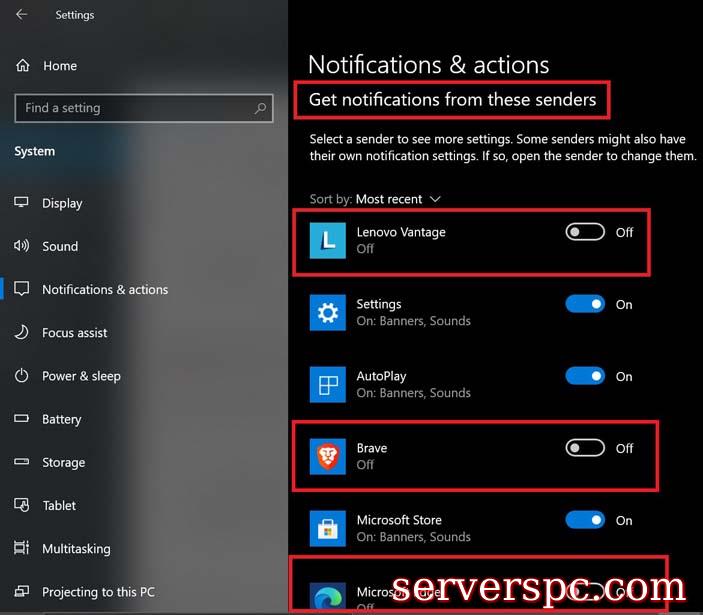This screenshot has height=615, width=703.
Task: Click the search magnifier icon
Action: 260,108
